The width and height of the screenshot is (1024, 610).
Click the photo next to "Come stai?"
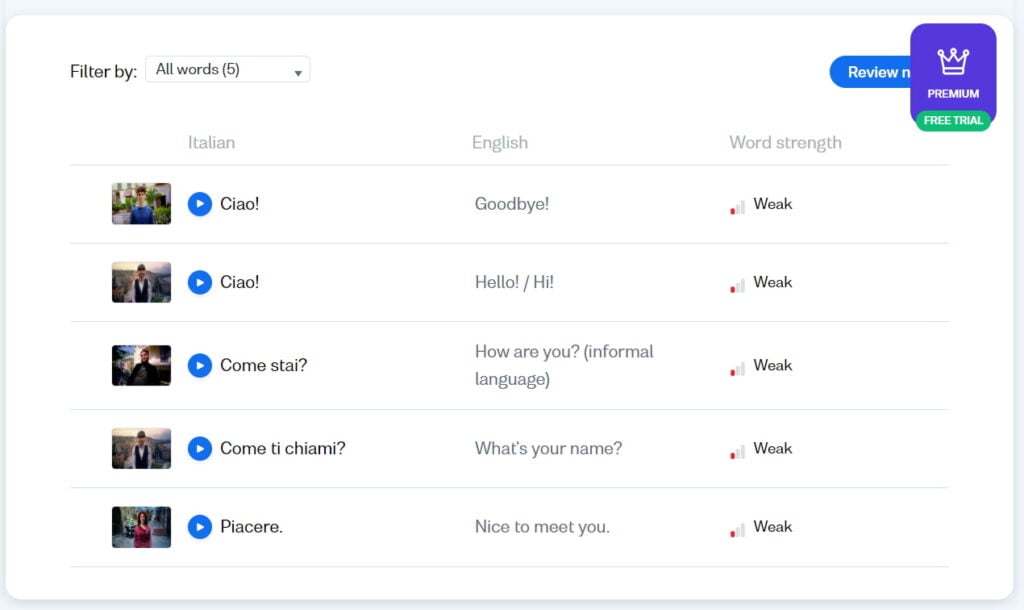(141, 365)
